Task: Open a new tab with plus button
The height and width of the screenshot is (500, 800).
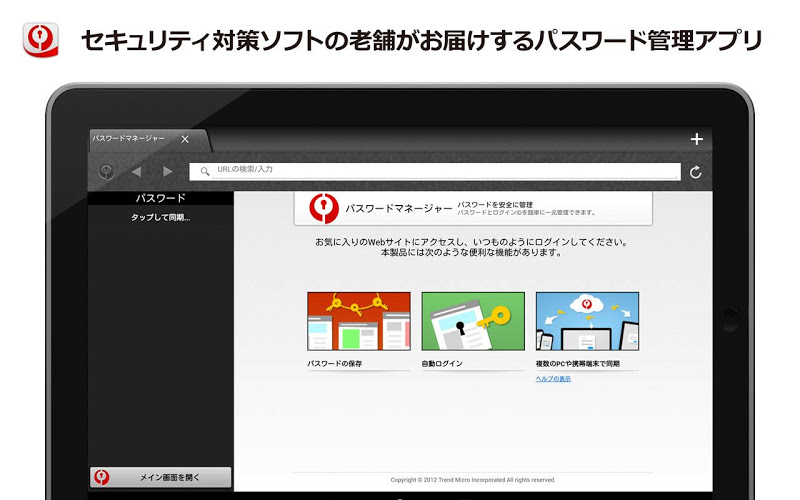Action: (x=696, y=139)
